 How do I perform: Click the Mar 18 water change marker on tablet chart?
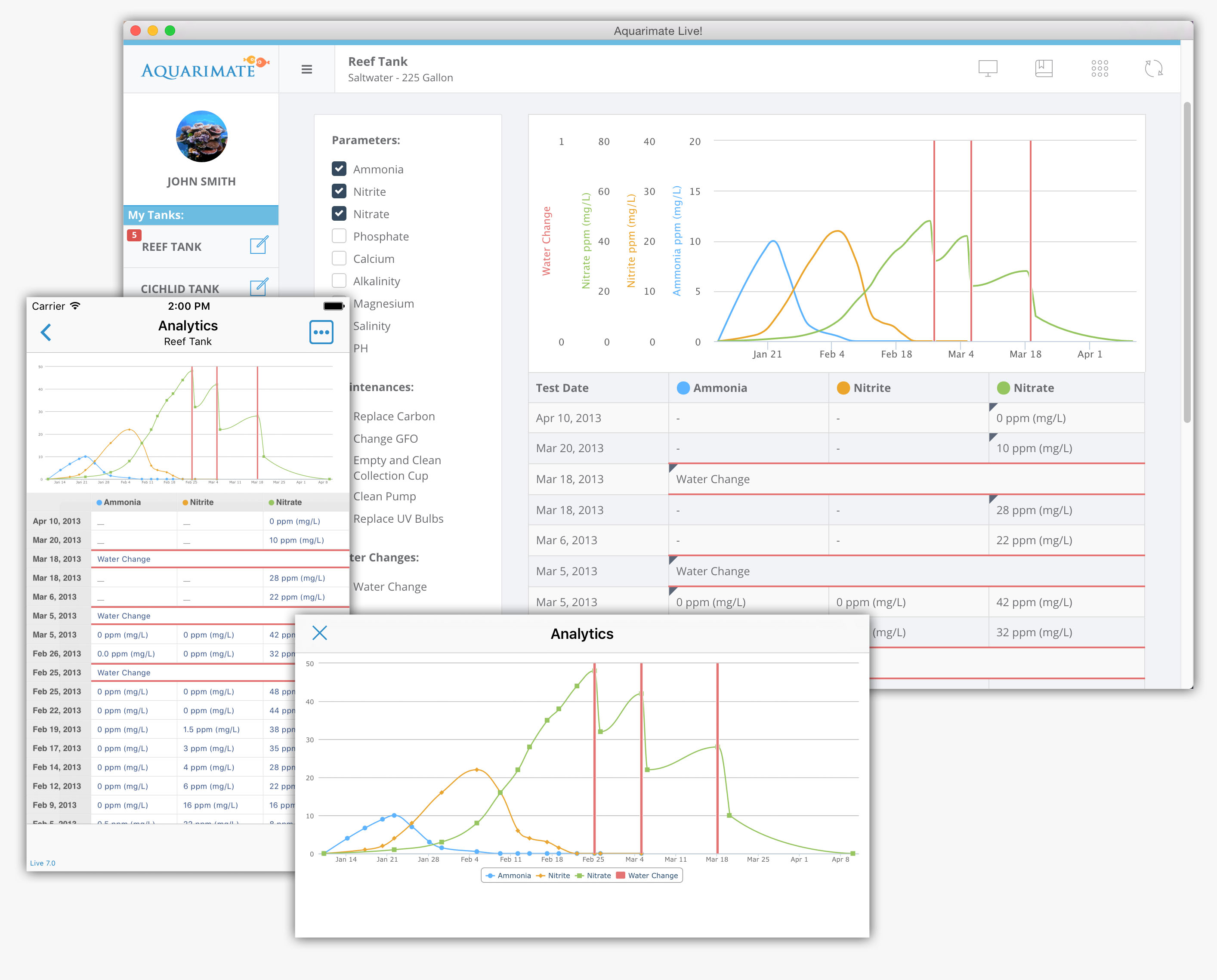pos(717,758)
